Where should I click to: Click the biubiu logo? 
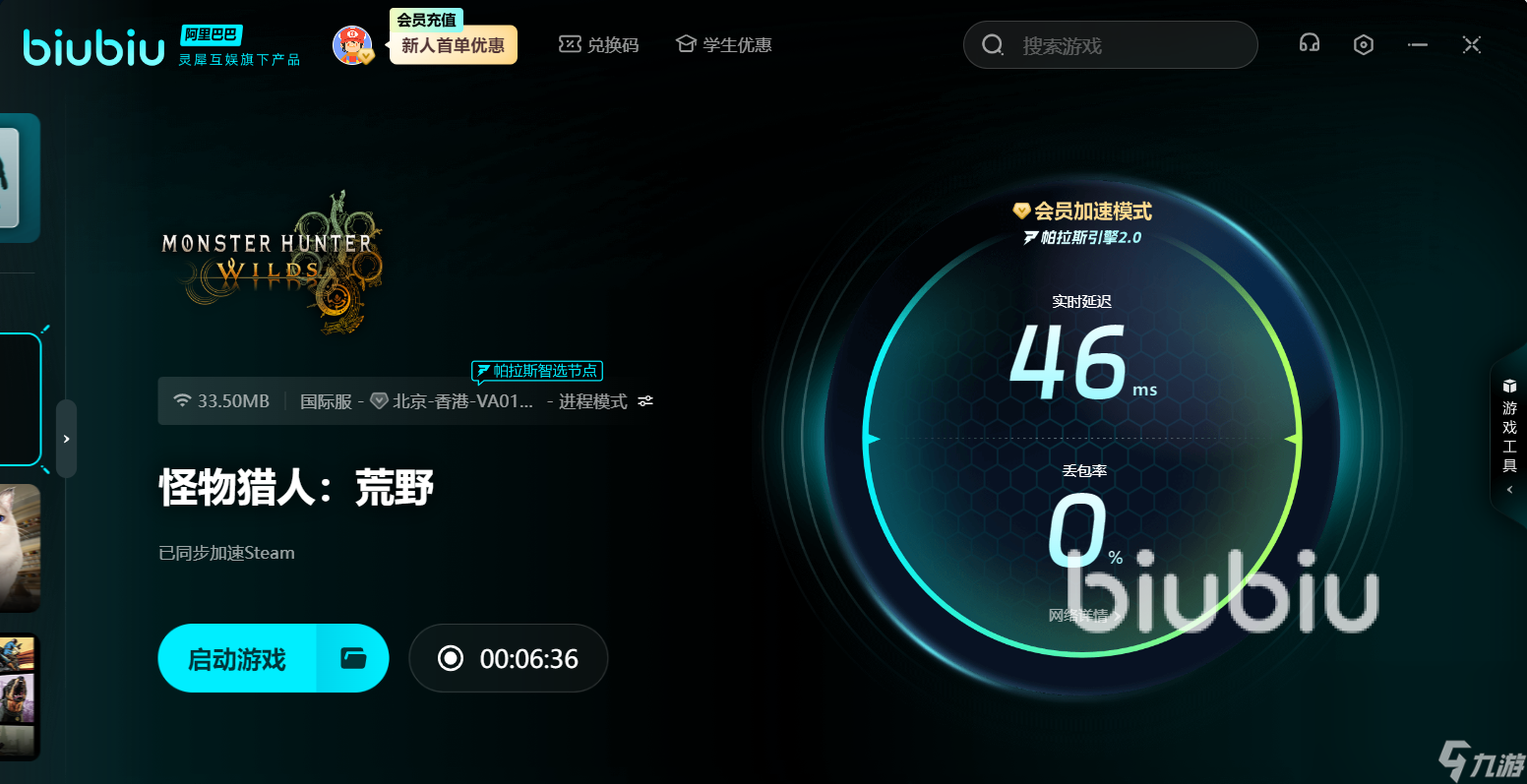[x=93, y=47]
